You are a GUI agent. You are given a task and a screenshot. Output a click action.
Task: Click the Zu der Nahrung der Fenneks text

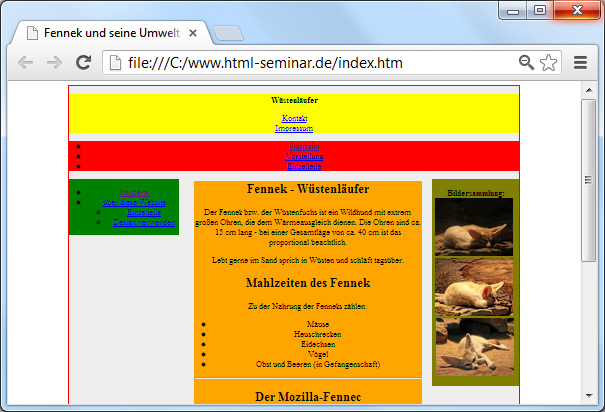(308, 306)
